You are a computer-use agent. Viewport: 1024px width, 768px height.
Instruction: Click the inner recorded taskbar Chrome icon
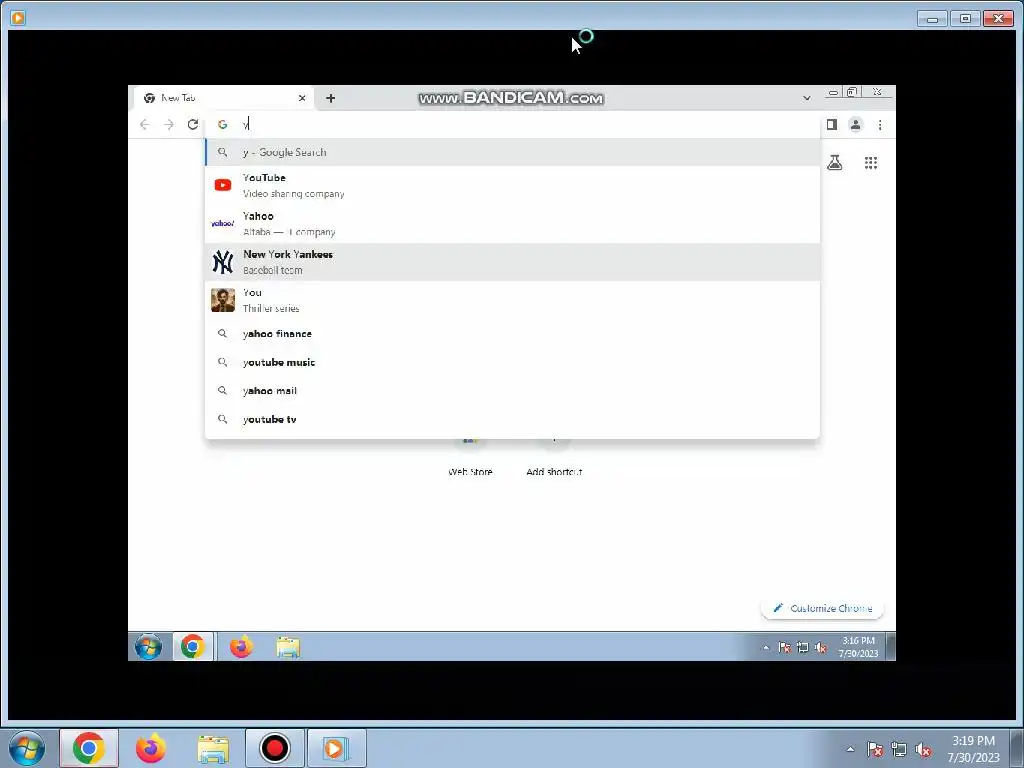[x=193, y=647]
